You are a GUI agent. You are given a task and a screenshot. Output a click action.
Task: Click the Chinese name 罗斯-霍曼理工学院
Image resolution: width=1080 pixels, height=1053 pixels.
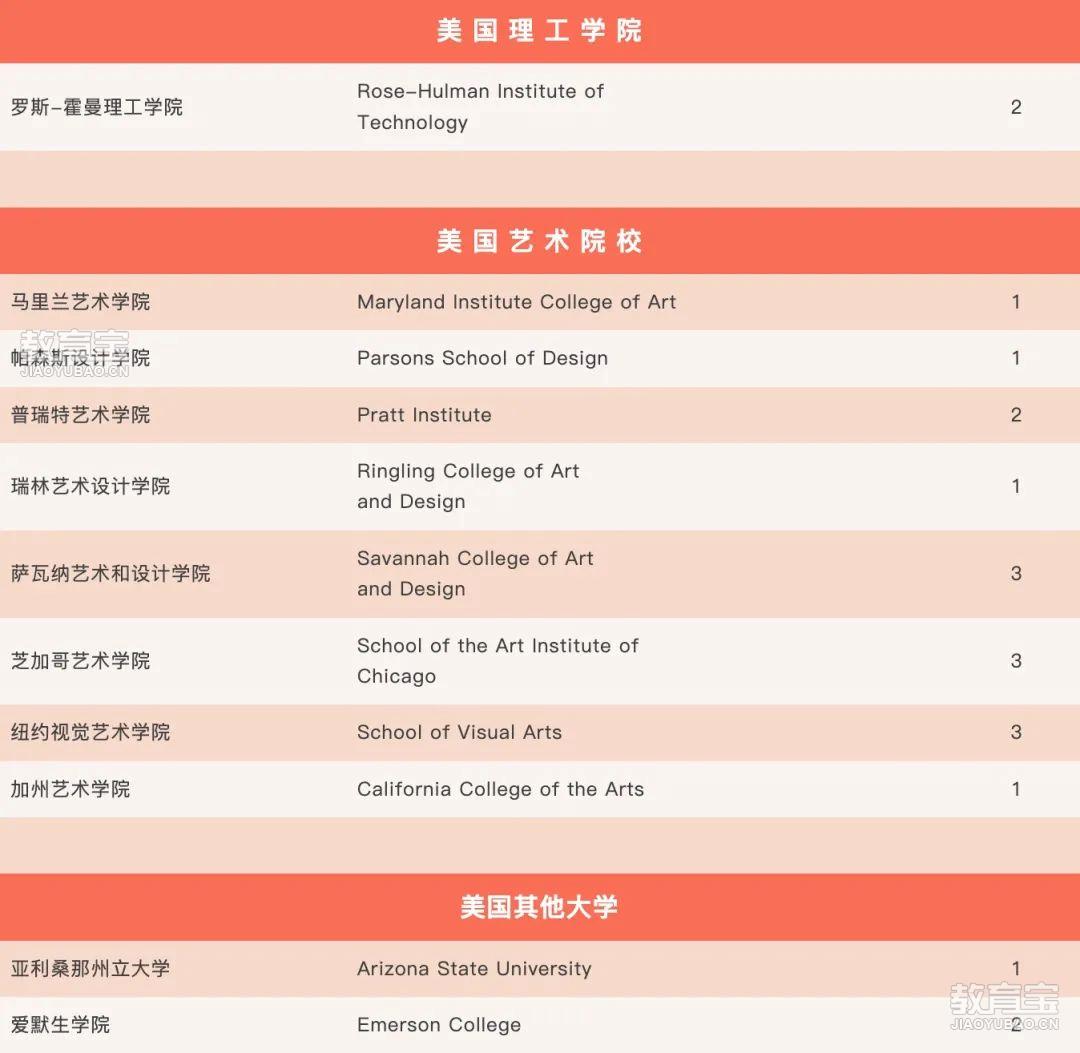coord(97,107)
